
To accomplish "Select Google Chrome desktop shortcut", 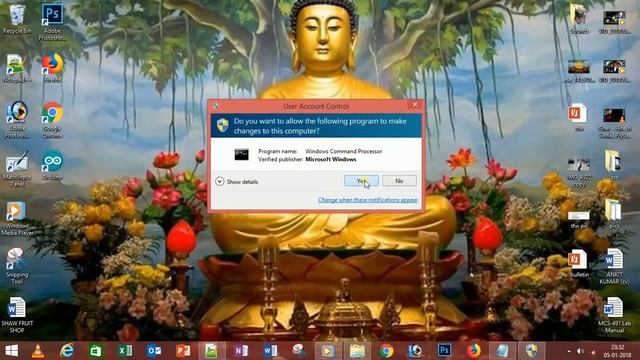I will click(x=52, y=120).
